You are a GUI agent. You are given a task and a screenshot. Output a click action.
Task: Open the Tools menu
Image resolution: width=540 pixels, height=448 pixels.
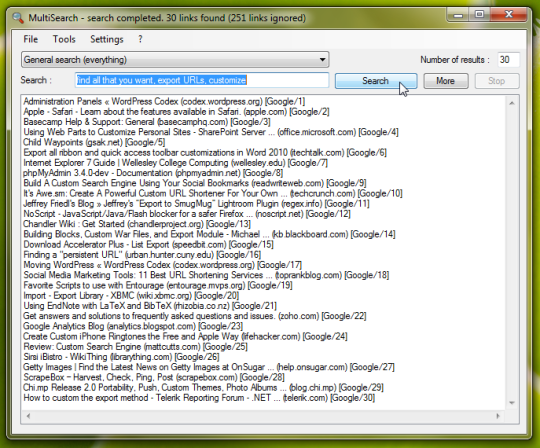click(x=64, y=39)
